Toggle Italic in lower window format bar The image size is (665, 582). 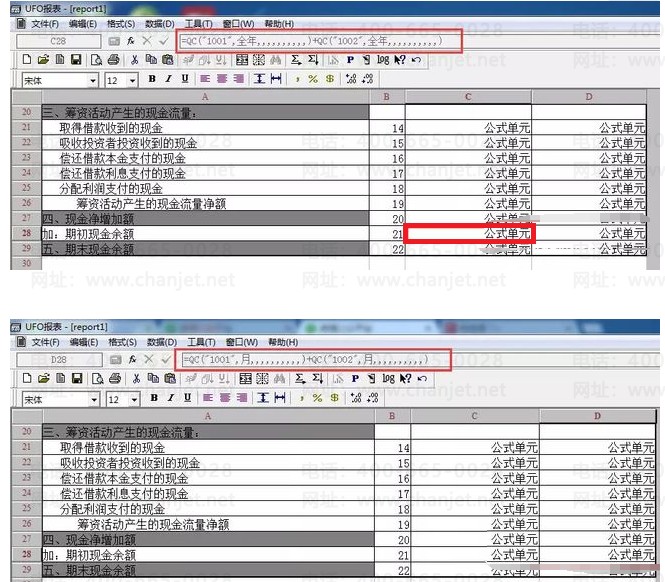click(170, 397)
